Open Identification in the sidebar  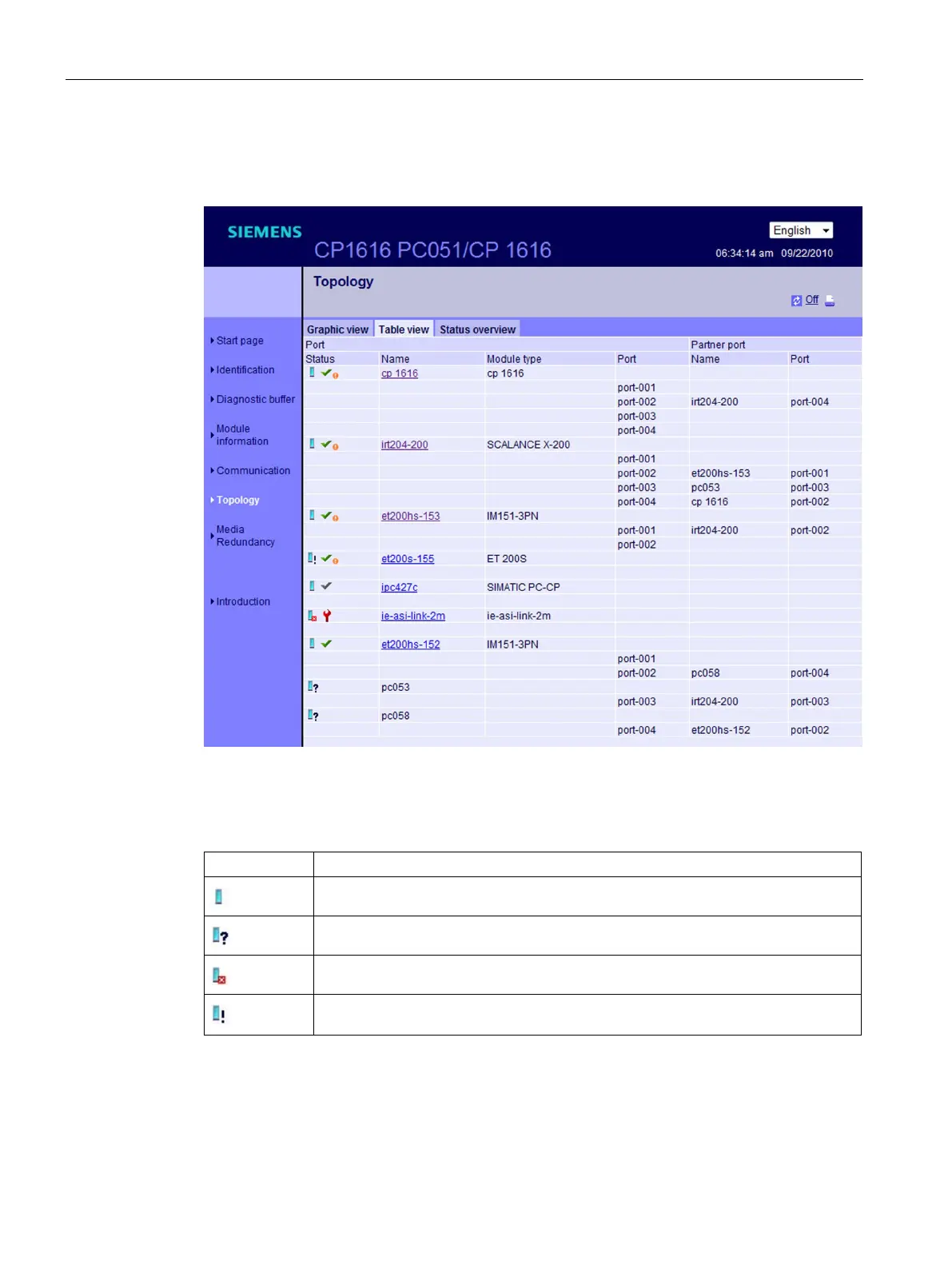click(245, 370)
